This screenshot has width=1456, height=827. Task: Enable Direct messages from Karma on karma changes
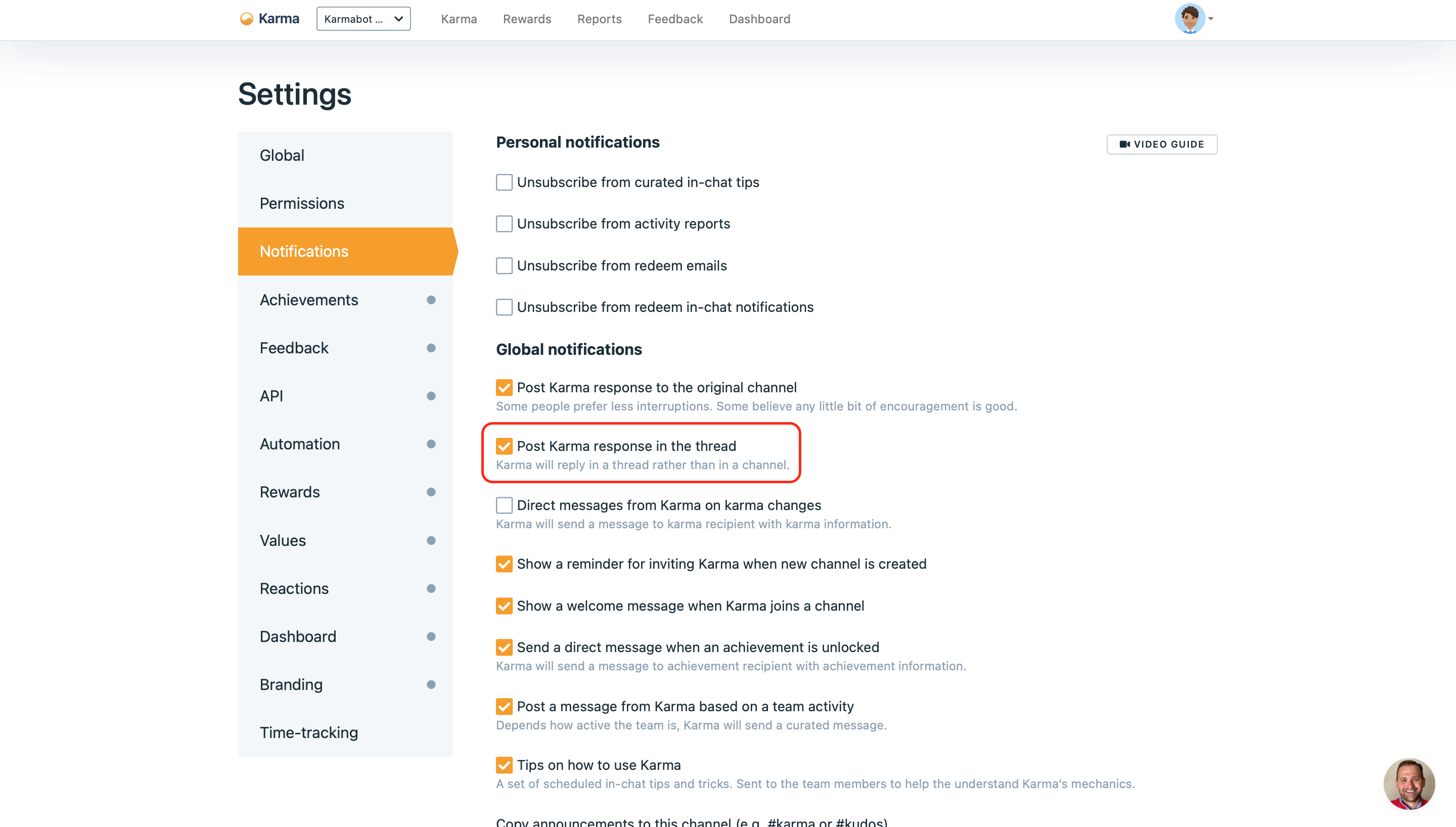click(x=504, y=505)
